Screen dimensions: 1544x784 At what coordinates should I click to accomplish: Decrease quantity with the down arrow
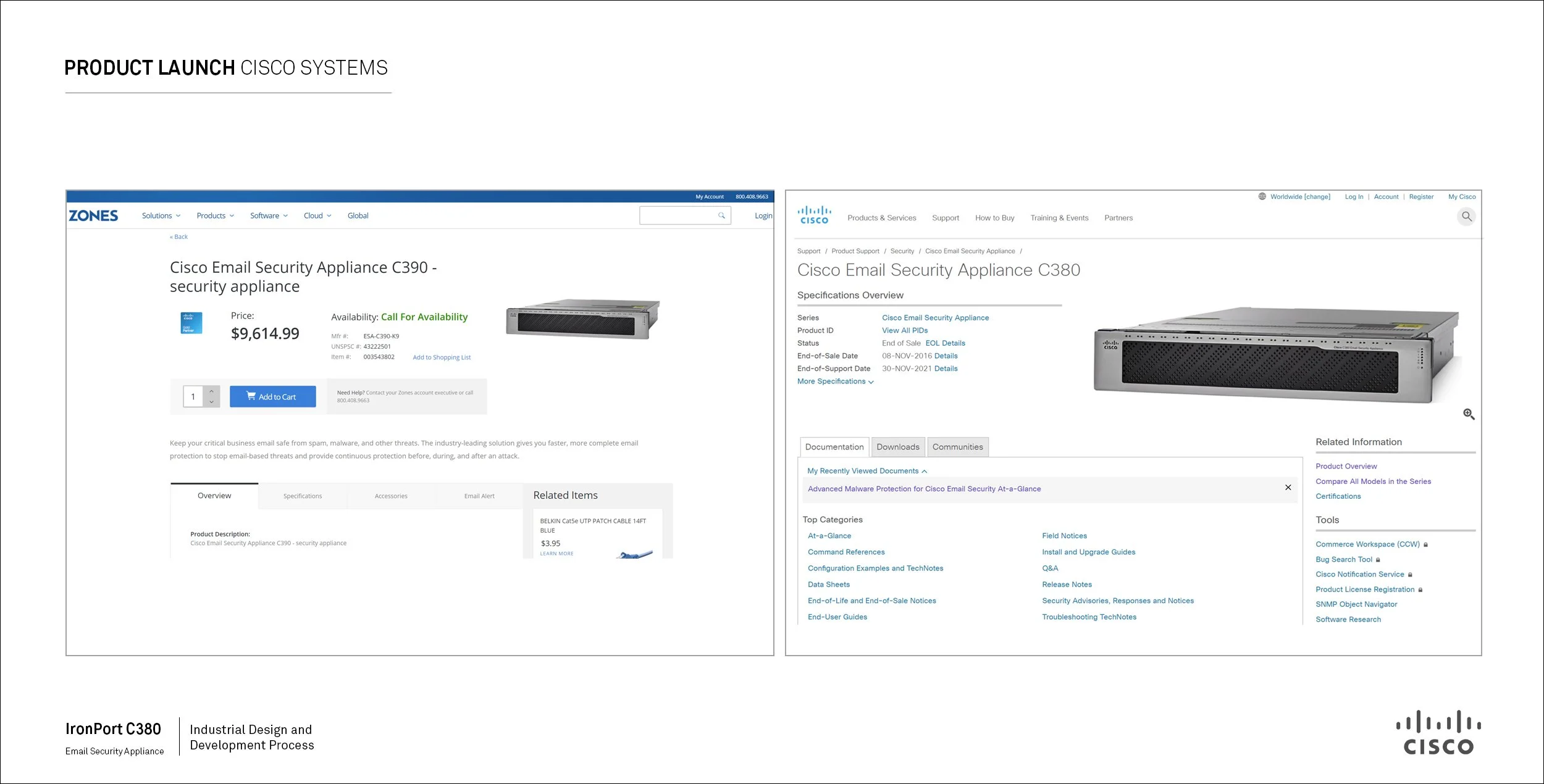tap(211, 402)
